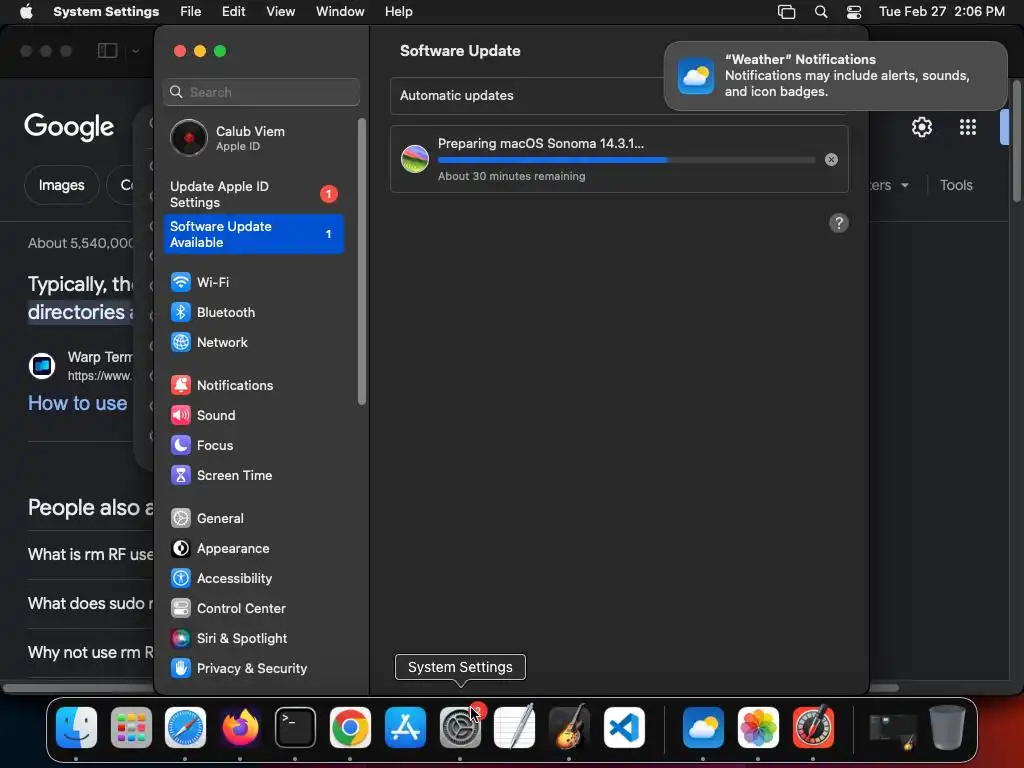
Task: Select Update Apple ID Settings
Action: [253, 194]
